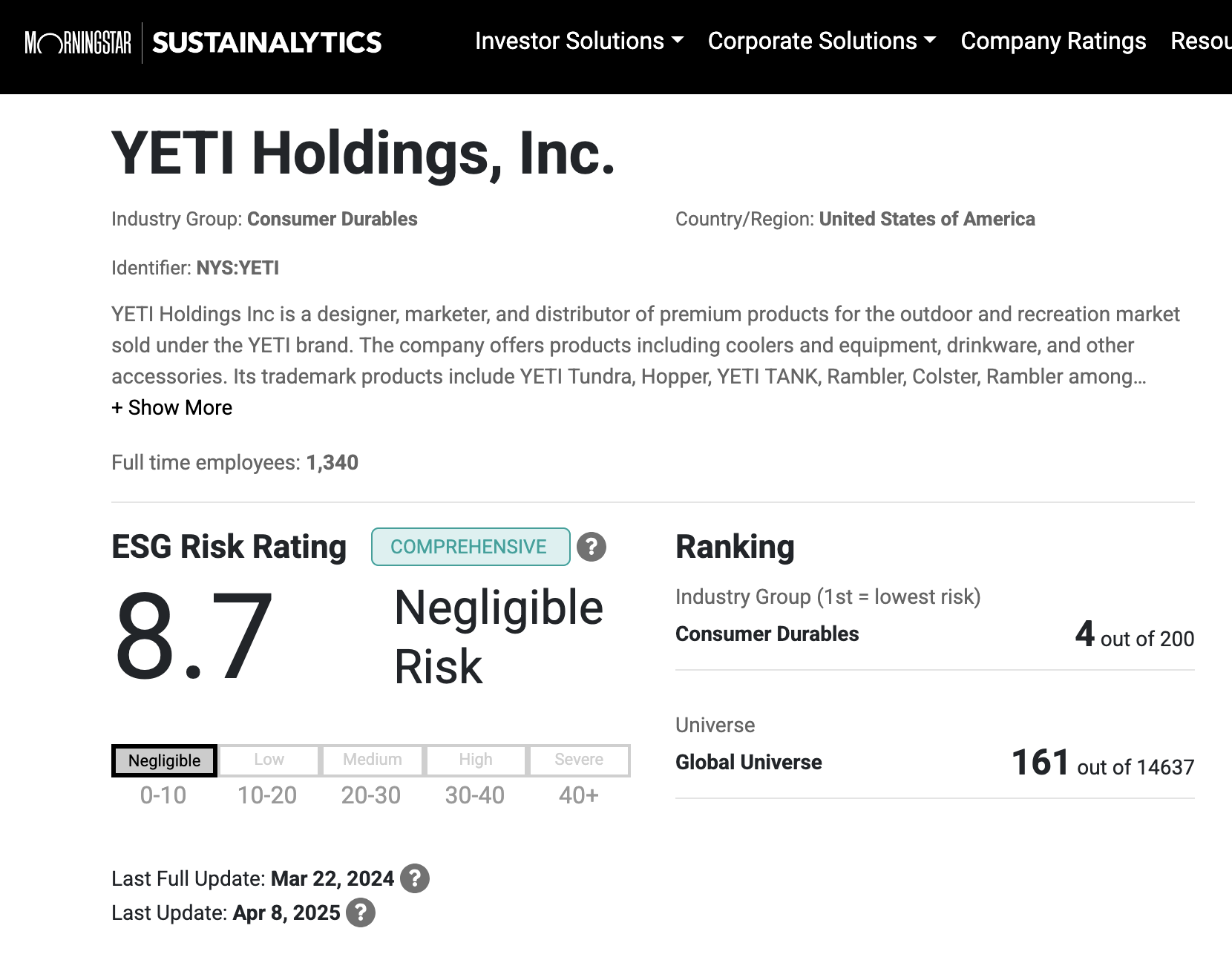Click the 30-40 range label
1232x957 pixels.
(x=475, y=795)
